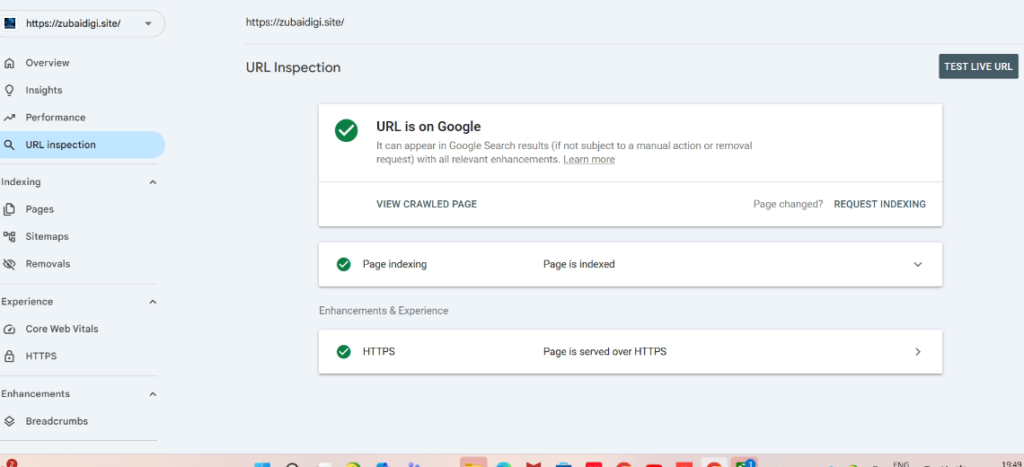Screen dimensions: 1024x467
Task: Click the Pages documents icon
Action: click(x=9, y=210)
